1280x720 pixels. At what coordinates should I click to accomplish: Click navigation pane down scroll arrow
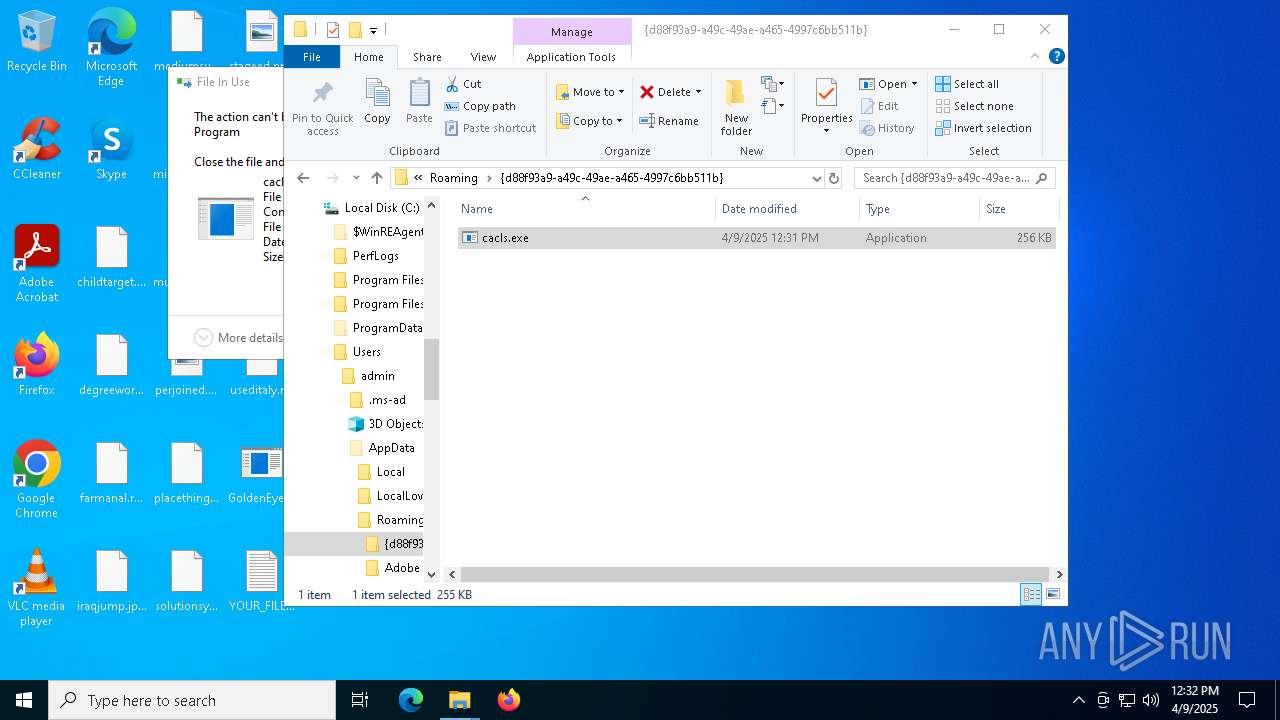[x=432, y=574]
